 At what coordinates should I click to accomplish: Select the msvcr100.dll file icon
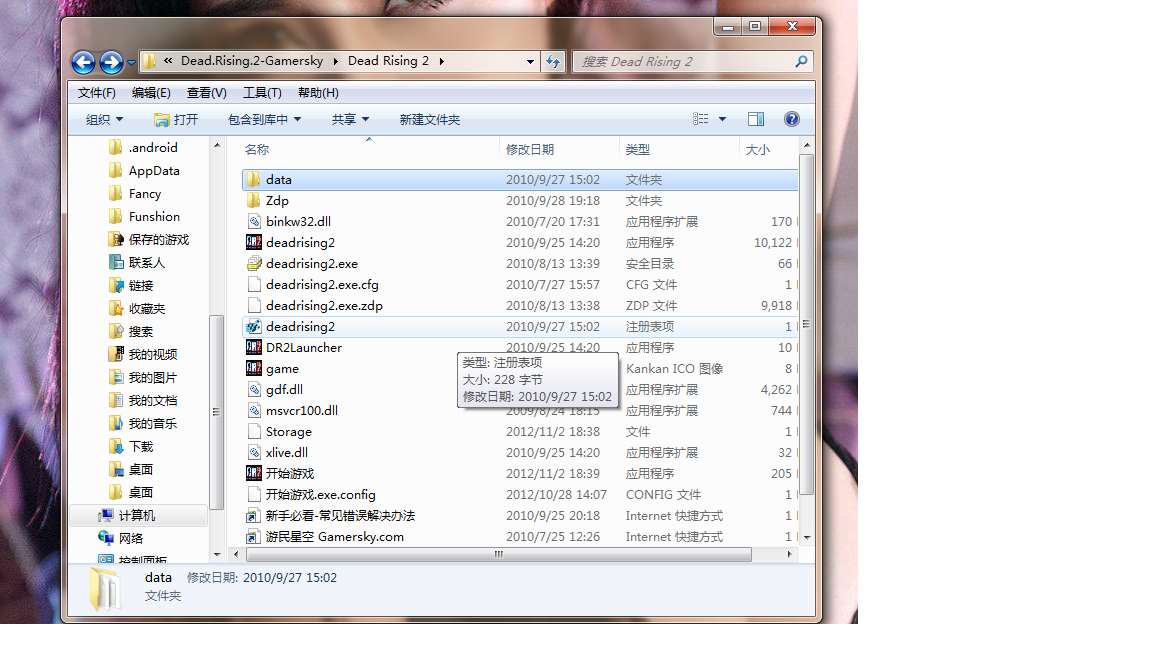click(253, 411)
